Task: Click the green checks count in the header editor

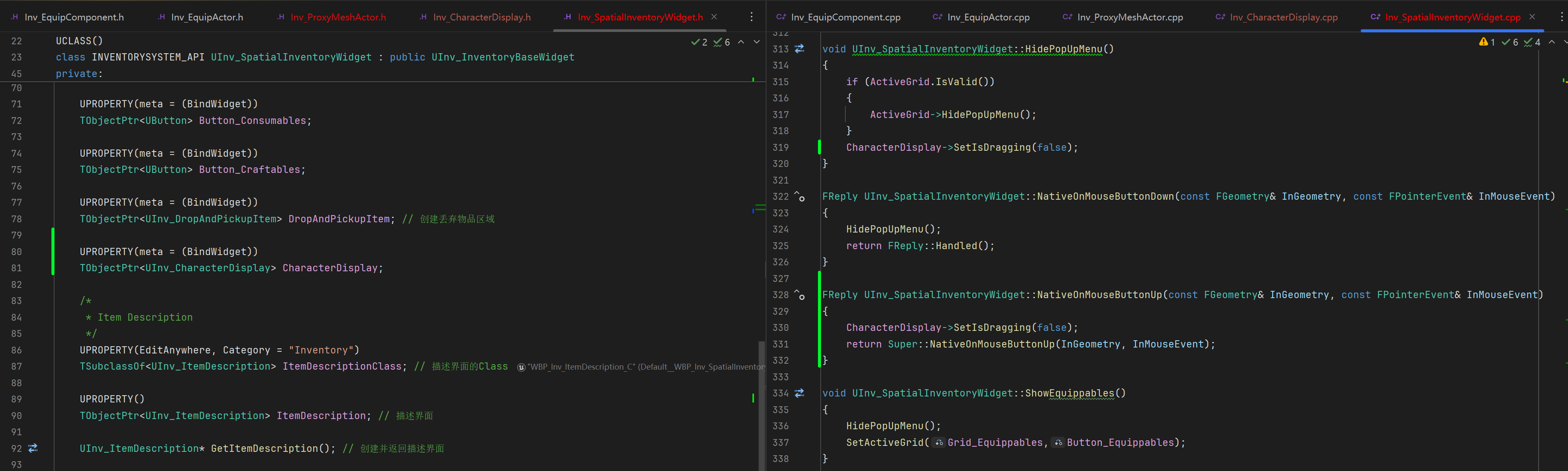Action: [699, 42]
